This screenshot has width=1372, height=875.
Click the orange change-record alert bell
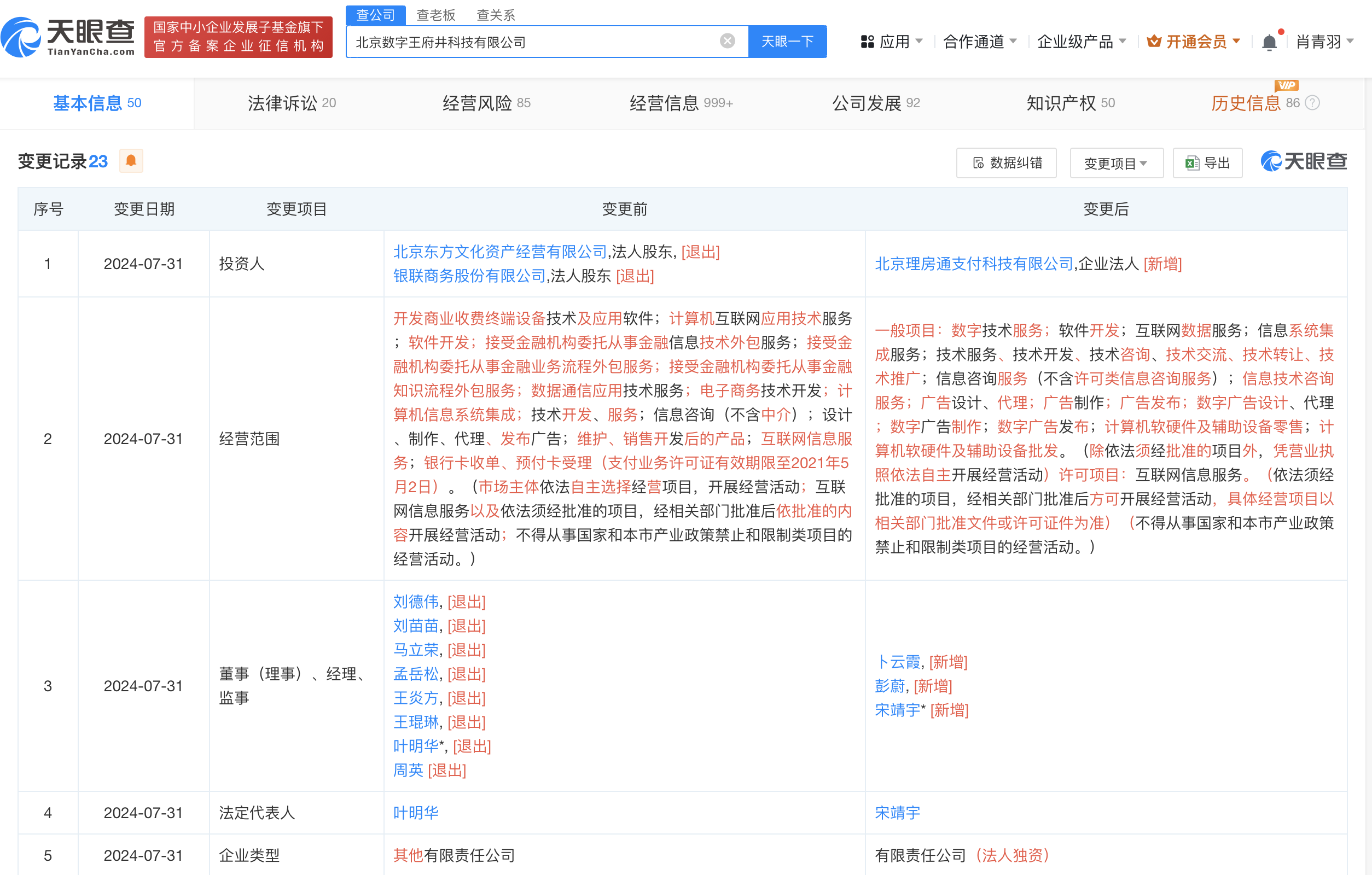click(x=131, y=161)
